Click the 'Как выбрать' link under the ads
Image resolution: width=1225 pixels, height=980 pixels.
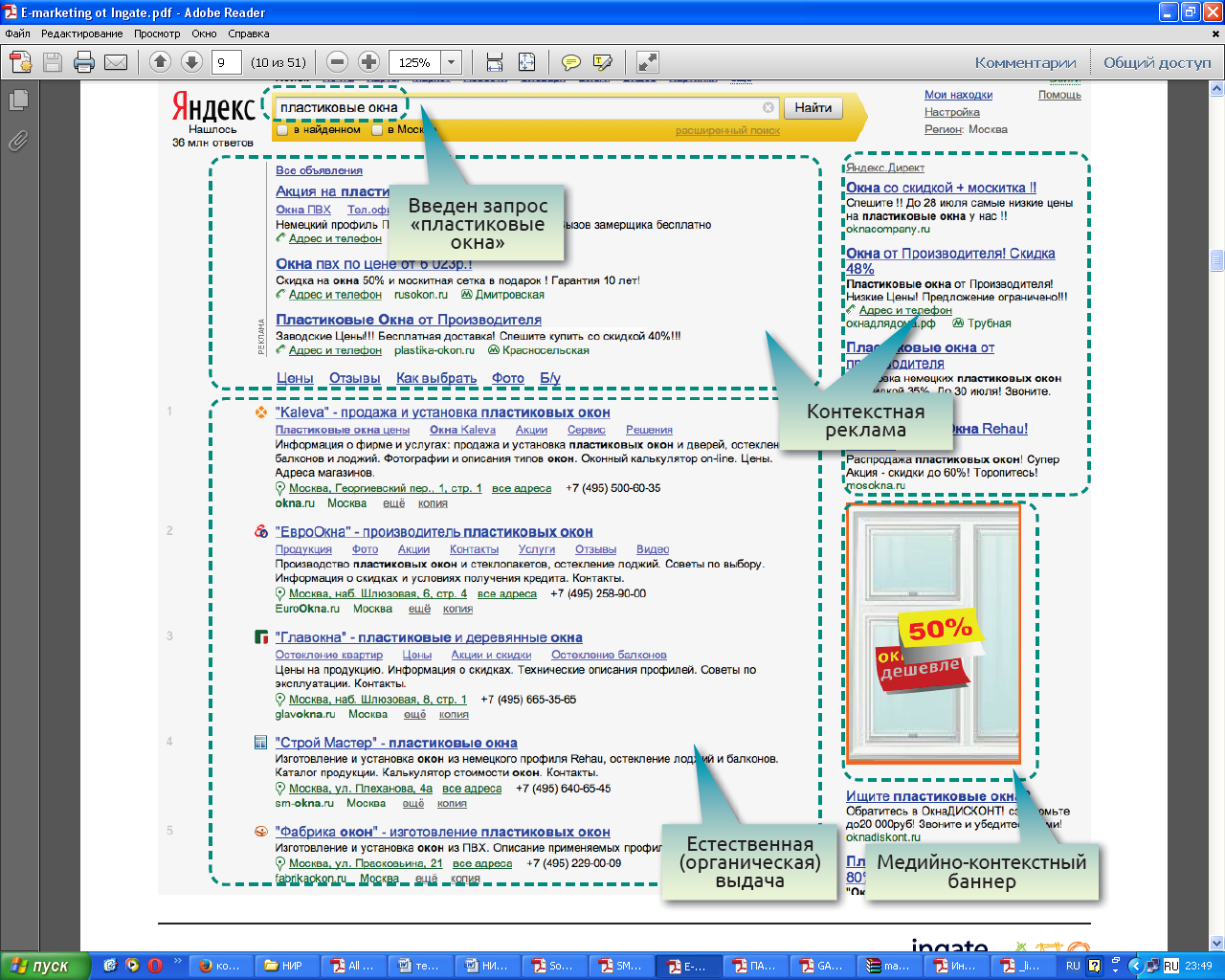tap(436, 378)
